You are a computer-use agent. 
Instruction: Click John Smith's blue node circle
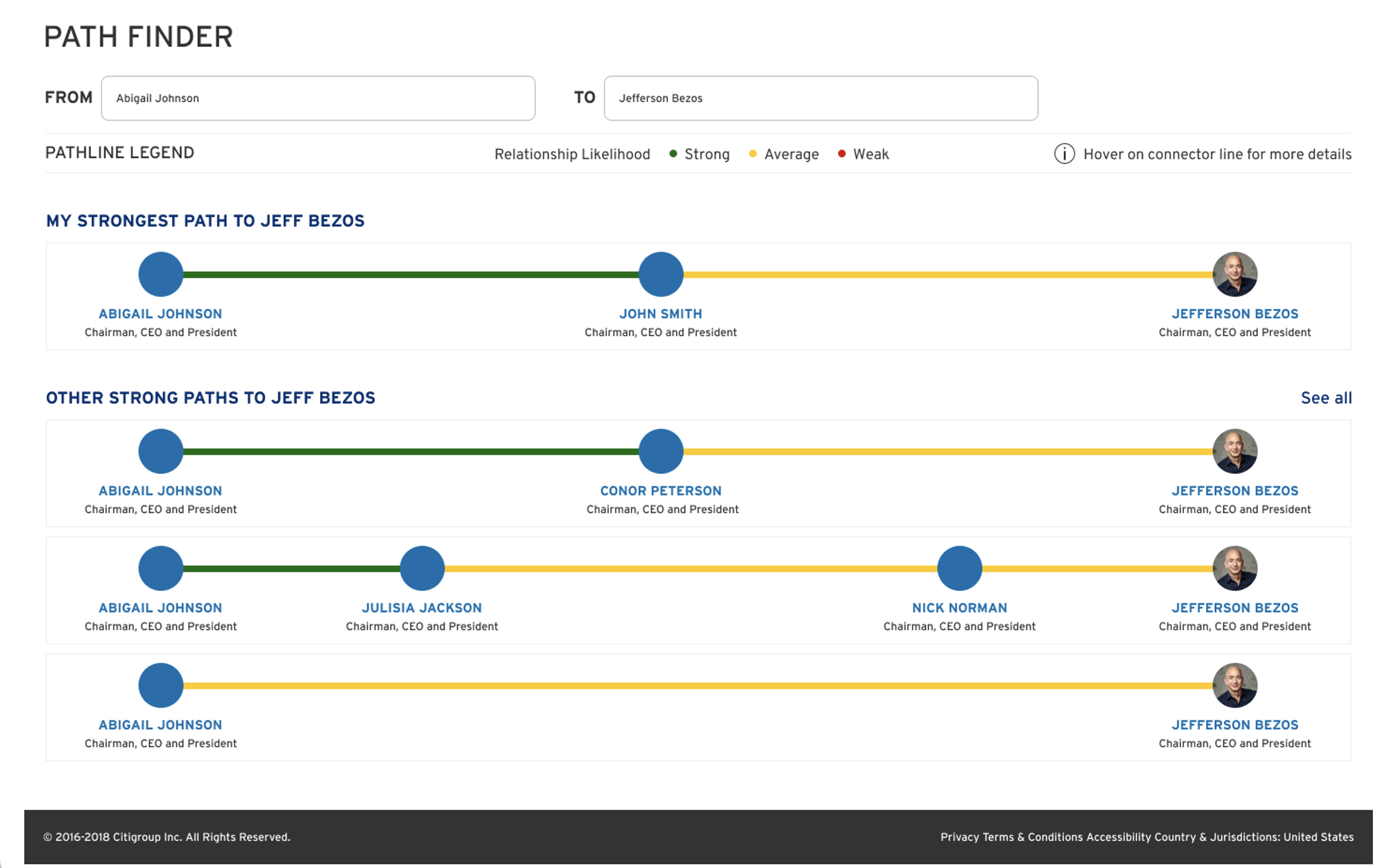point(661,275)
